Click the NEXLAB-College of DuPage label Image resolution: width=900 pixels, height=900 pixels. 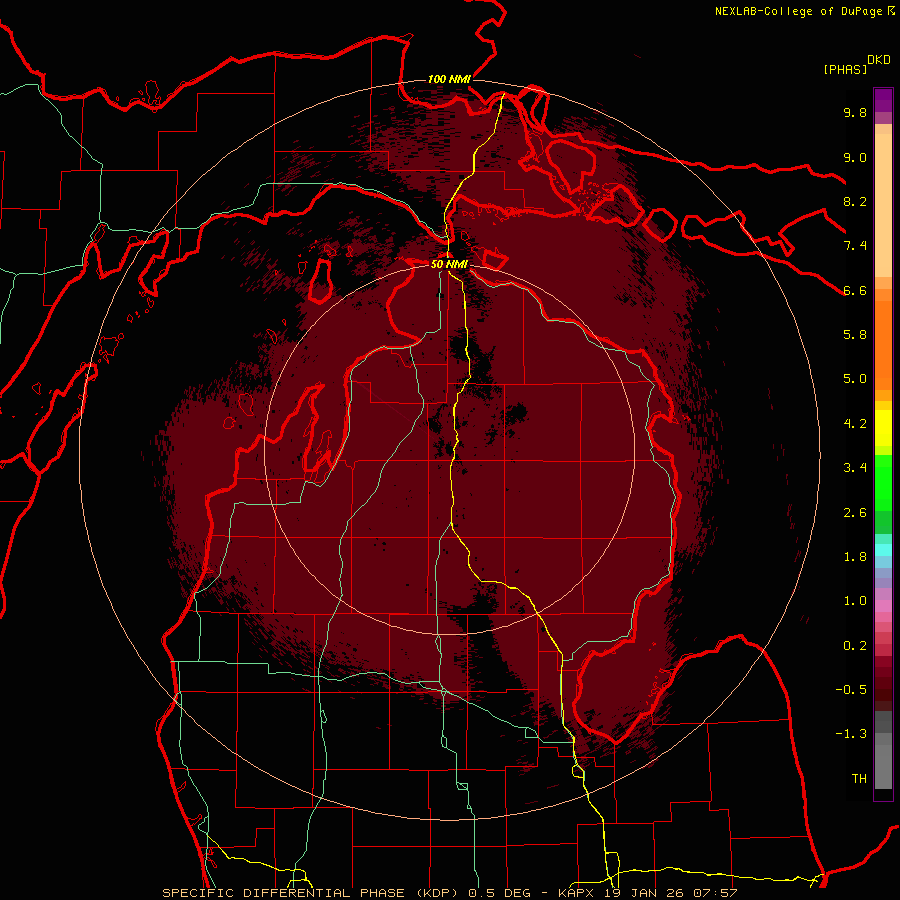(x=798, y=11)
